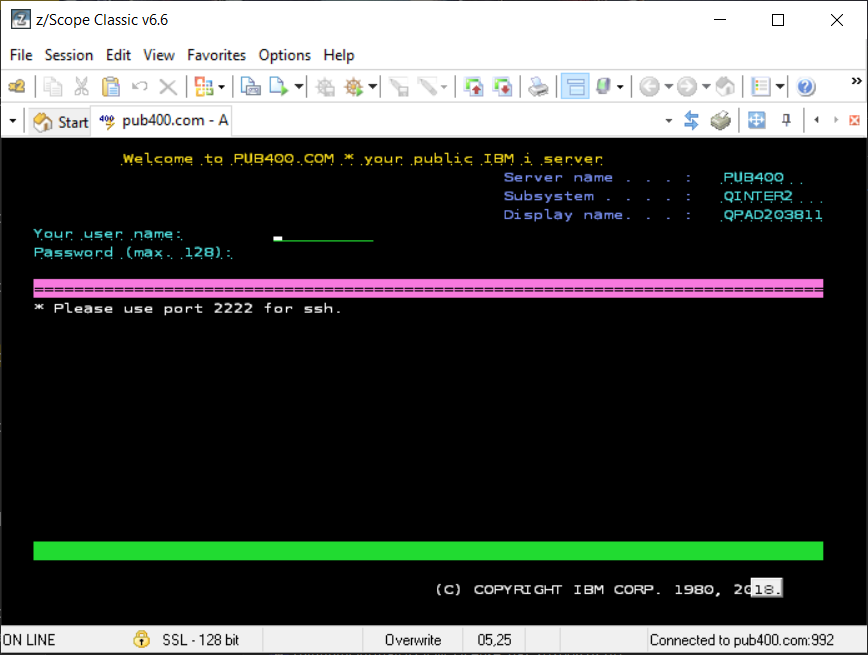
Task: Click the red down-arrow receive file icon
Action: [503, 86]
